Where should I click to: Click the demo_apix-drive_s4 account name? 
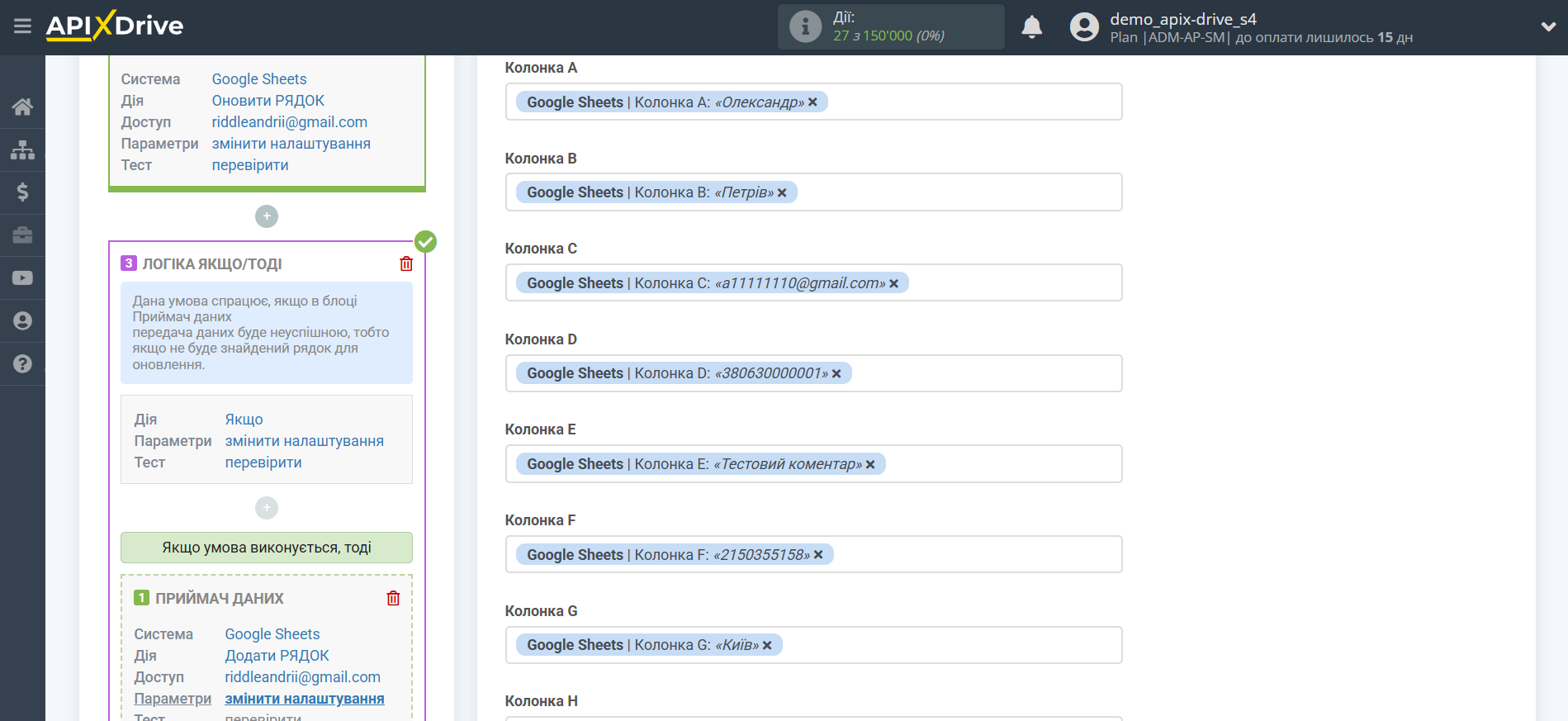click(x=1183, y=19)
